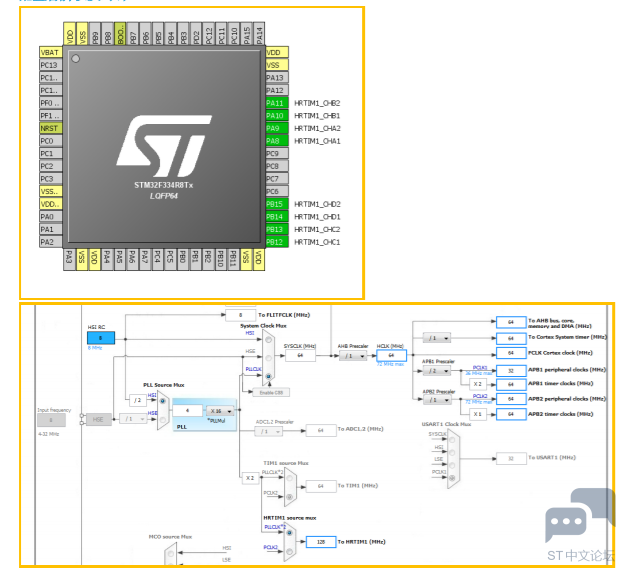Image resolution: width=624 pixels, height=571 pixels.
Task: Select PCLK2 in TIM1 source Mux
Action: point(290,496)
